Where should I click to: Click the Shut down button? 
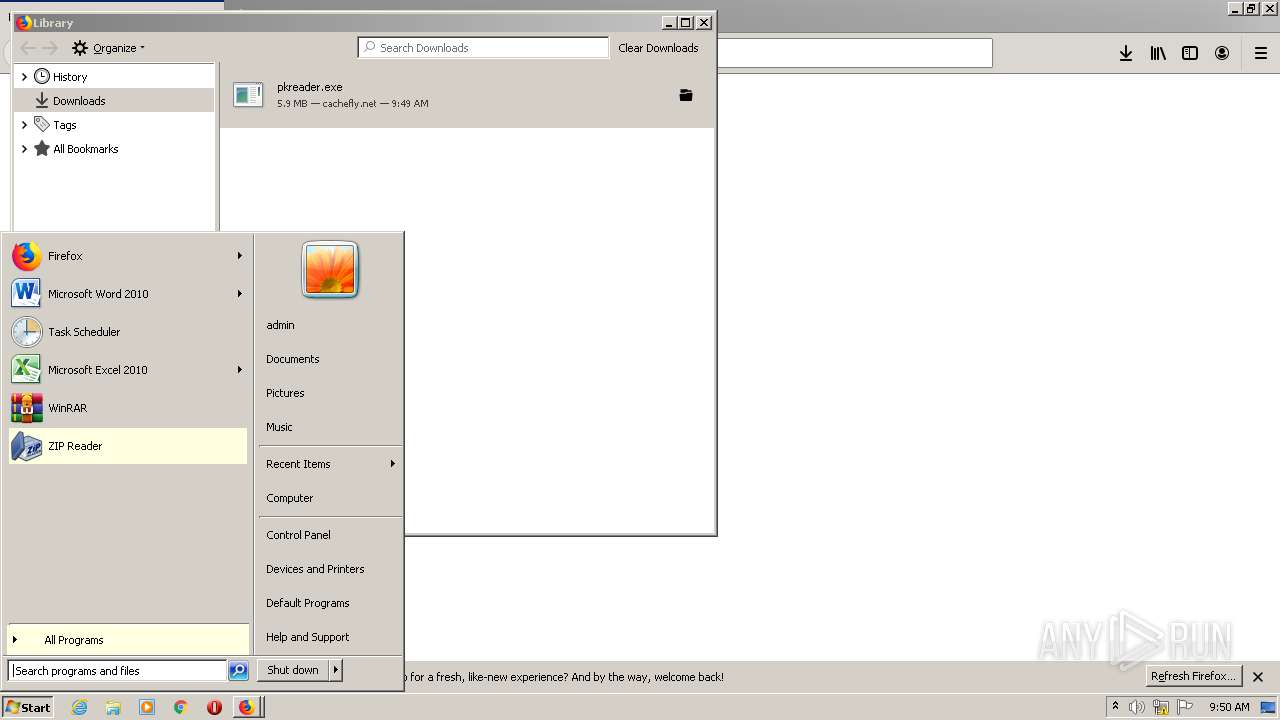[293, 670]
